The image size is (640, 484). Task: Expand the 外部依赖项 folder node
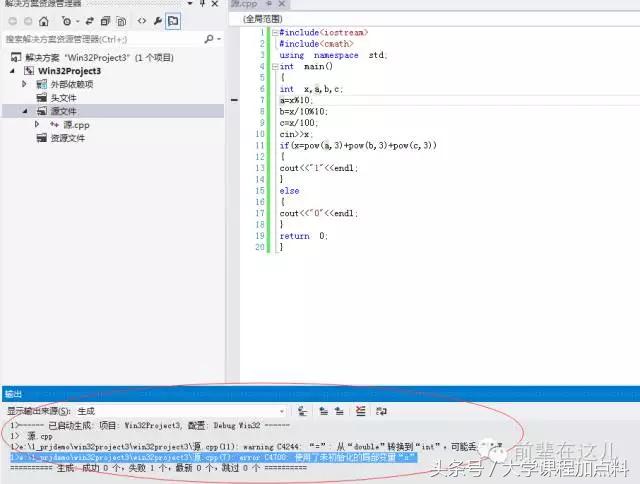coord(25,85)
